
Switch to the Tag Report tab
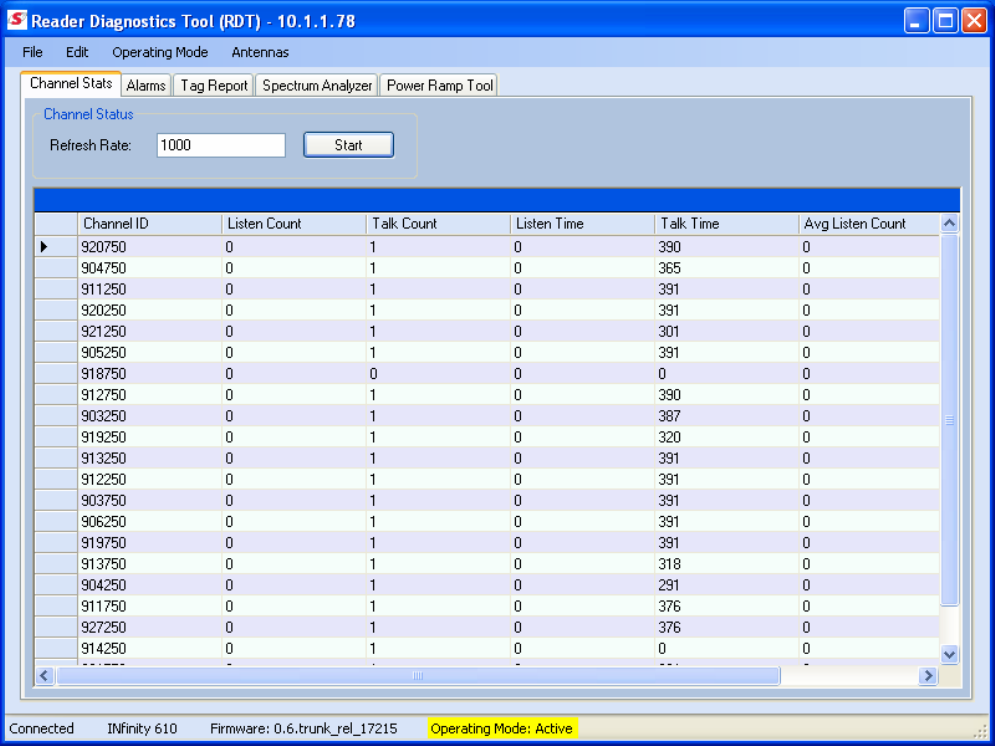click(214, 85)
